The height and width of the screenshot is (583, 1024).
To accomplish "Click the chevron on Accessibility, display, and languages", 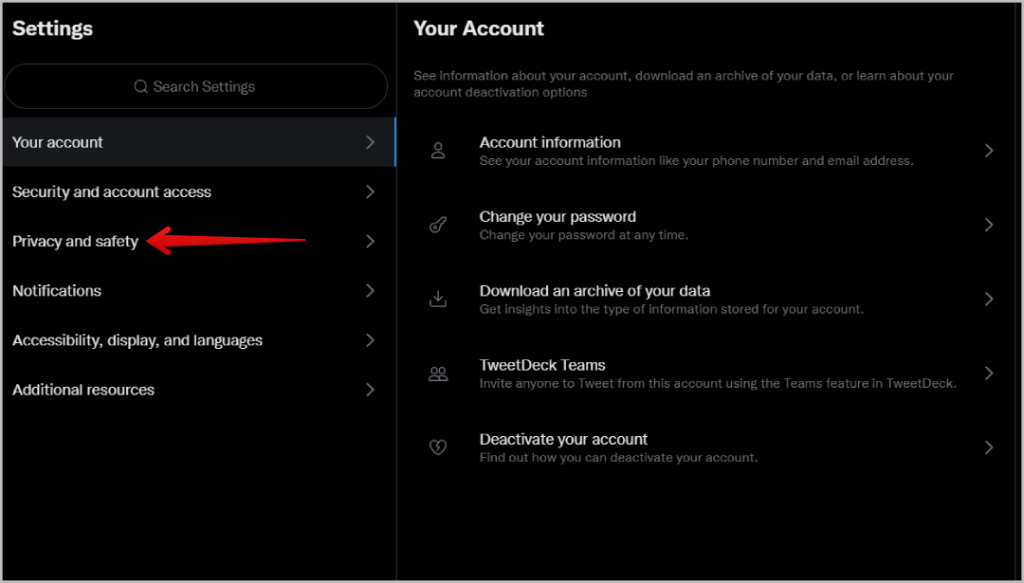I will pyautogui.click(x=370, y=340).
